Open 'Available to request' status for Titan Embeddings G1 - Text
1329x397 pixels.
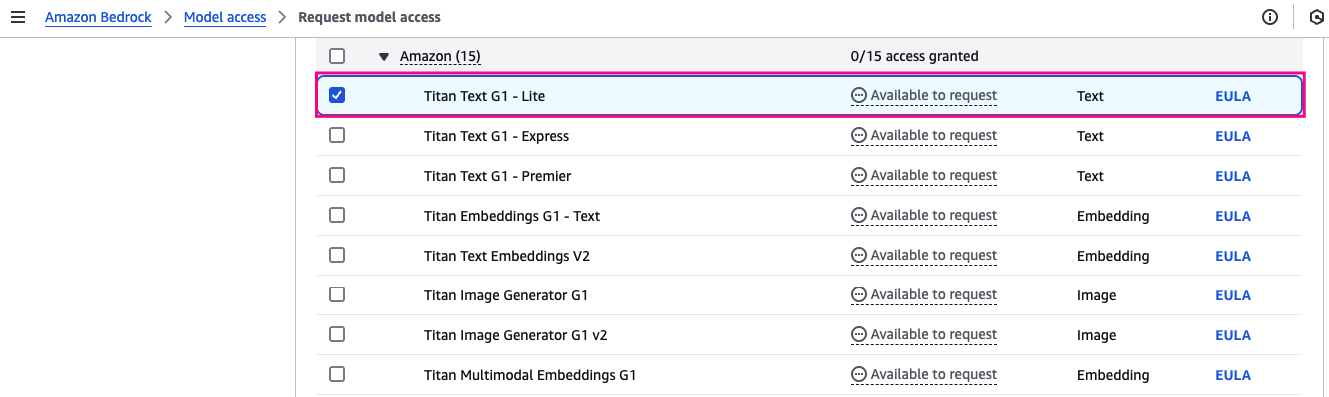pos(924,216)
